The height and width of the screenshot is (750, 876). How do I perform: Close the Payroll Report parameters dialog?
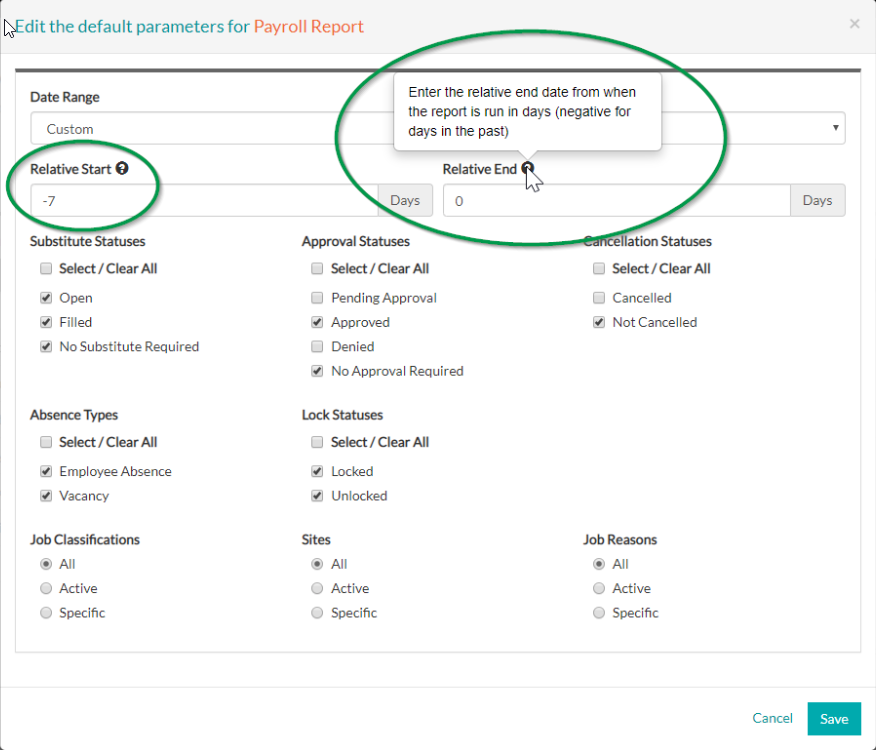point(855,23)
